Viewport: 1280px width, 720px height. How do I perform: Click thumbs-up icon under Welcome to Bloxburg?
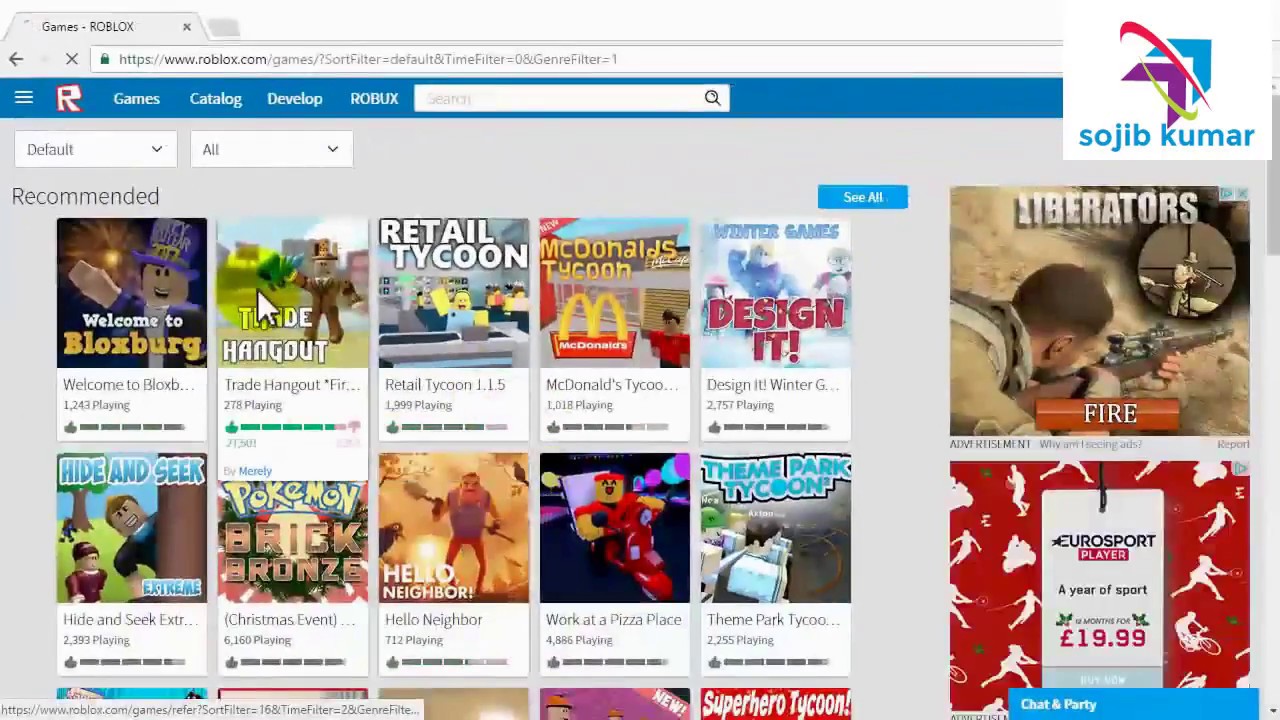pos(70,427)
